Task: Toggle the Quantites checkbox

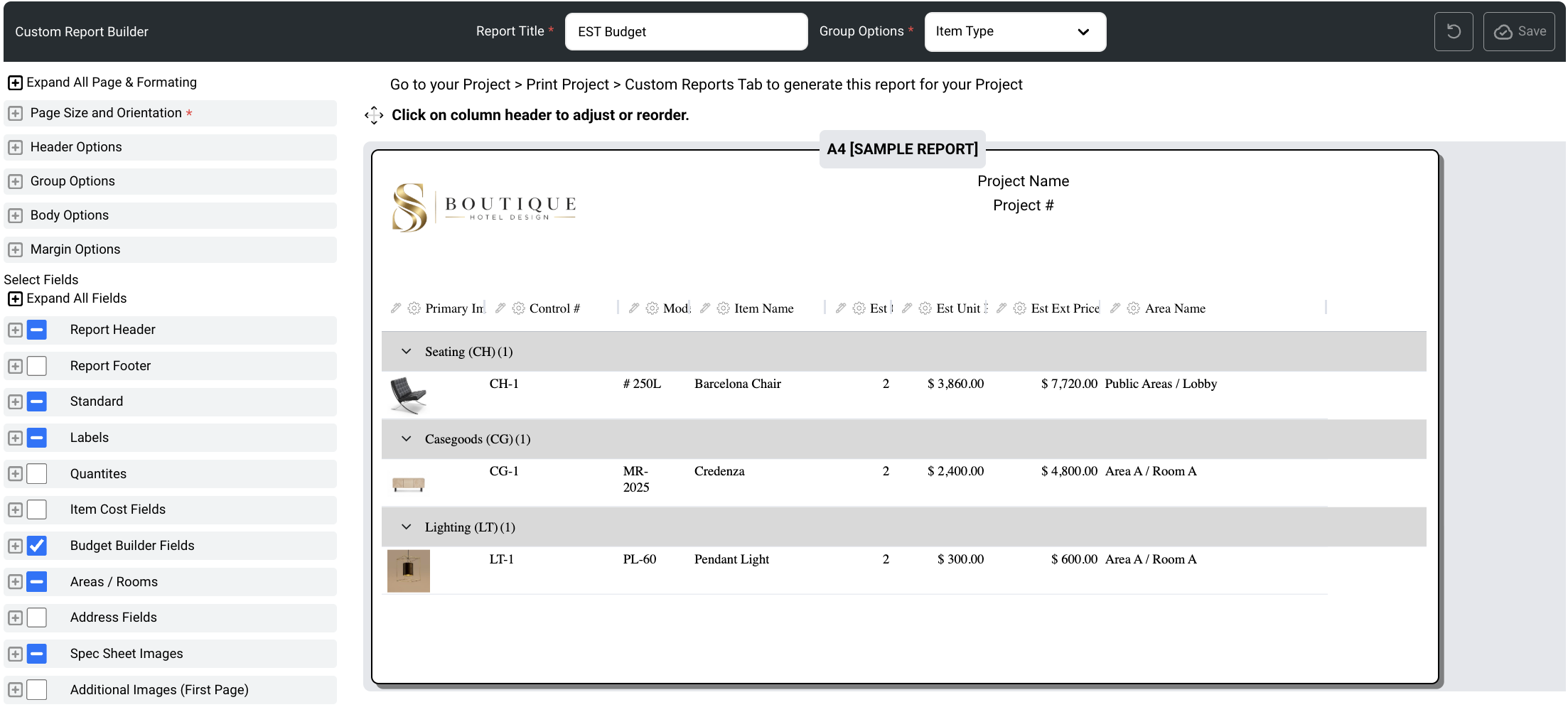Action: click(37, 474)
